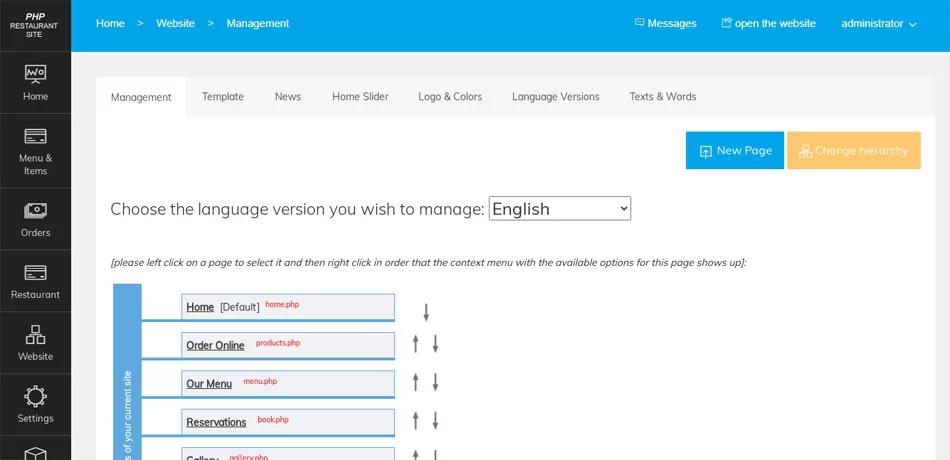Move the Home page down
The image size is (950, 460).
point(426,312)
